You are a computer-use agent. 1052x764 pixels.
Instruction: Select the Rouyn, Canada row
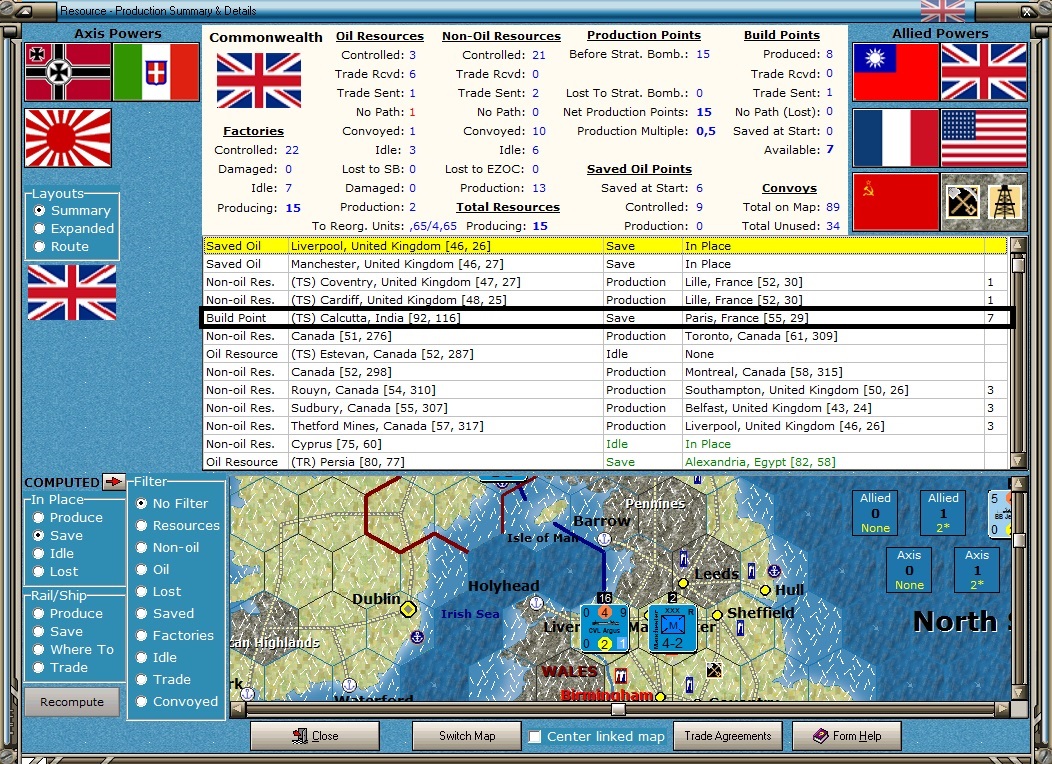click(x=604, y=390)
